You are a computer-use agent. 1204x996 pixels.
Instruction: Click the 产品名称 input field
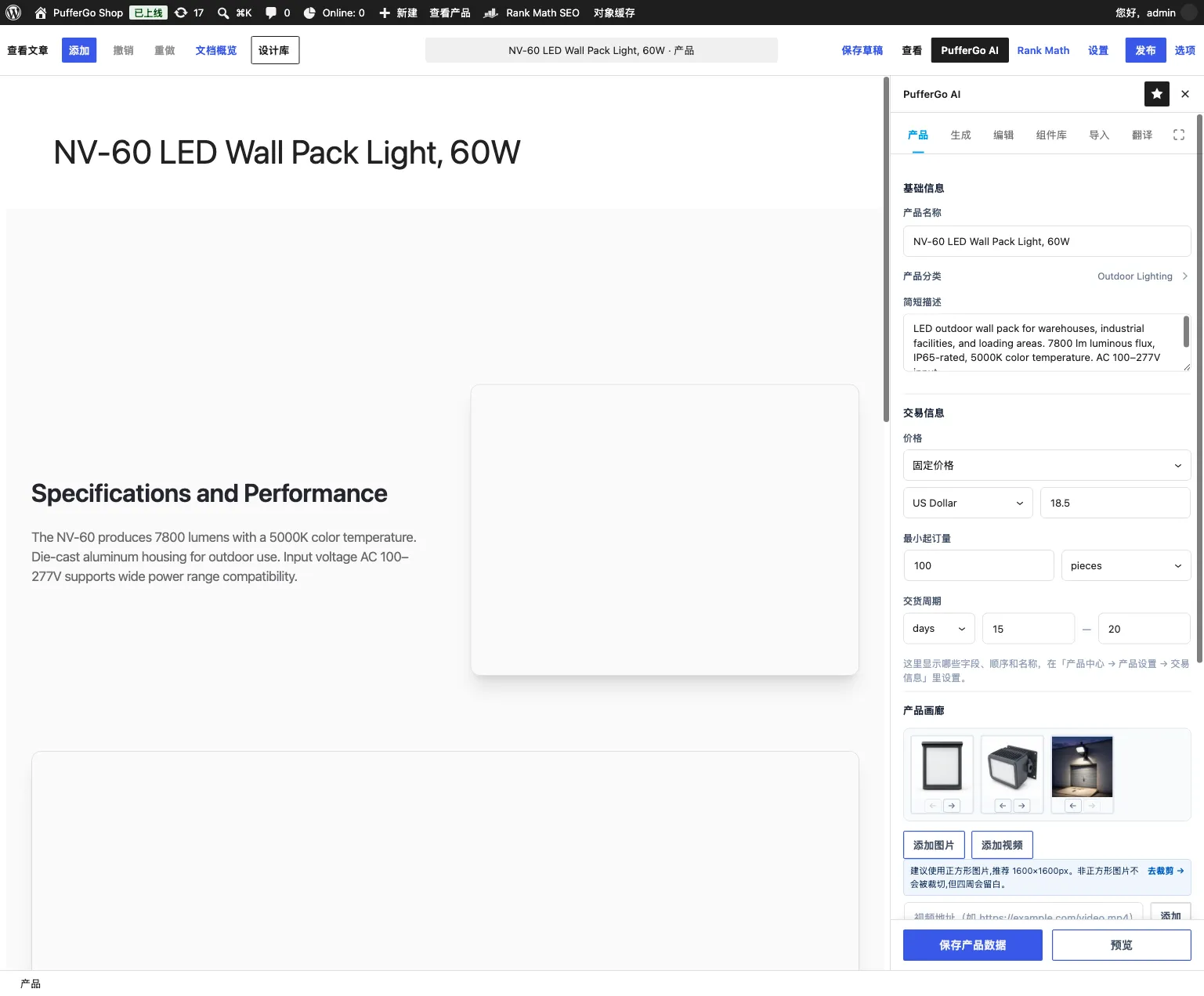point(1047,241)
